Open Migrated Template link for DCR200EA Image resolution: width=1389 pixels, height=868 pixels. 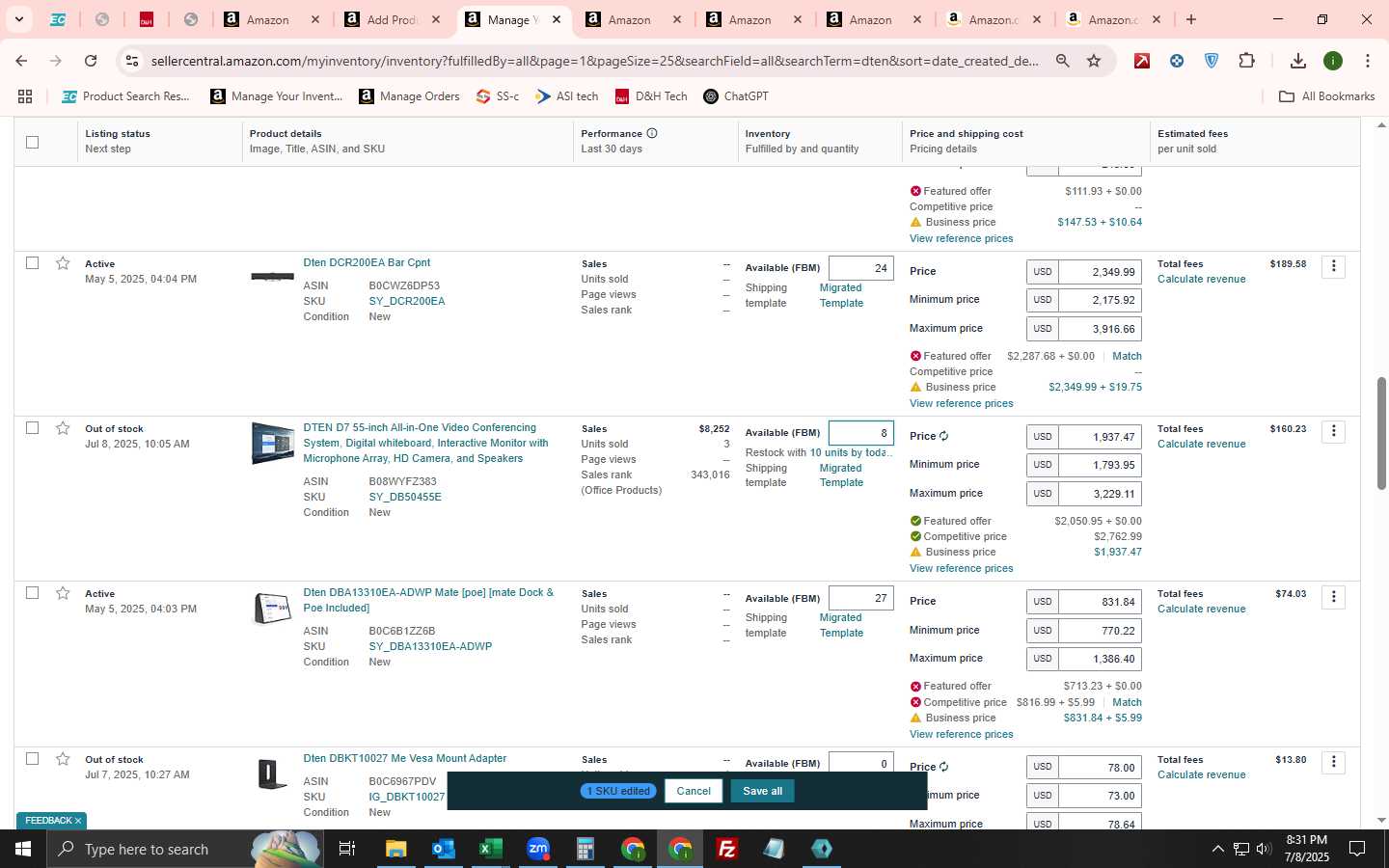point(841,295)
